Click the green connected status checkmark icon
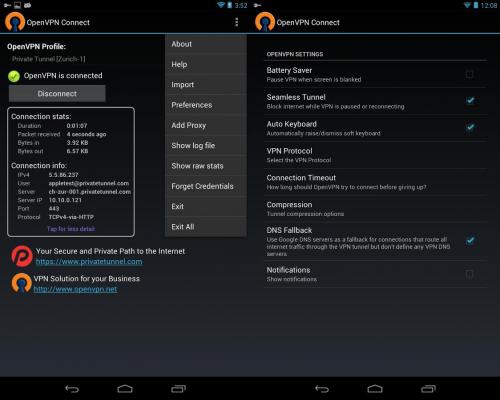 coord(14,76)
